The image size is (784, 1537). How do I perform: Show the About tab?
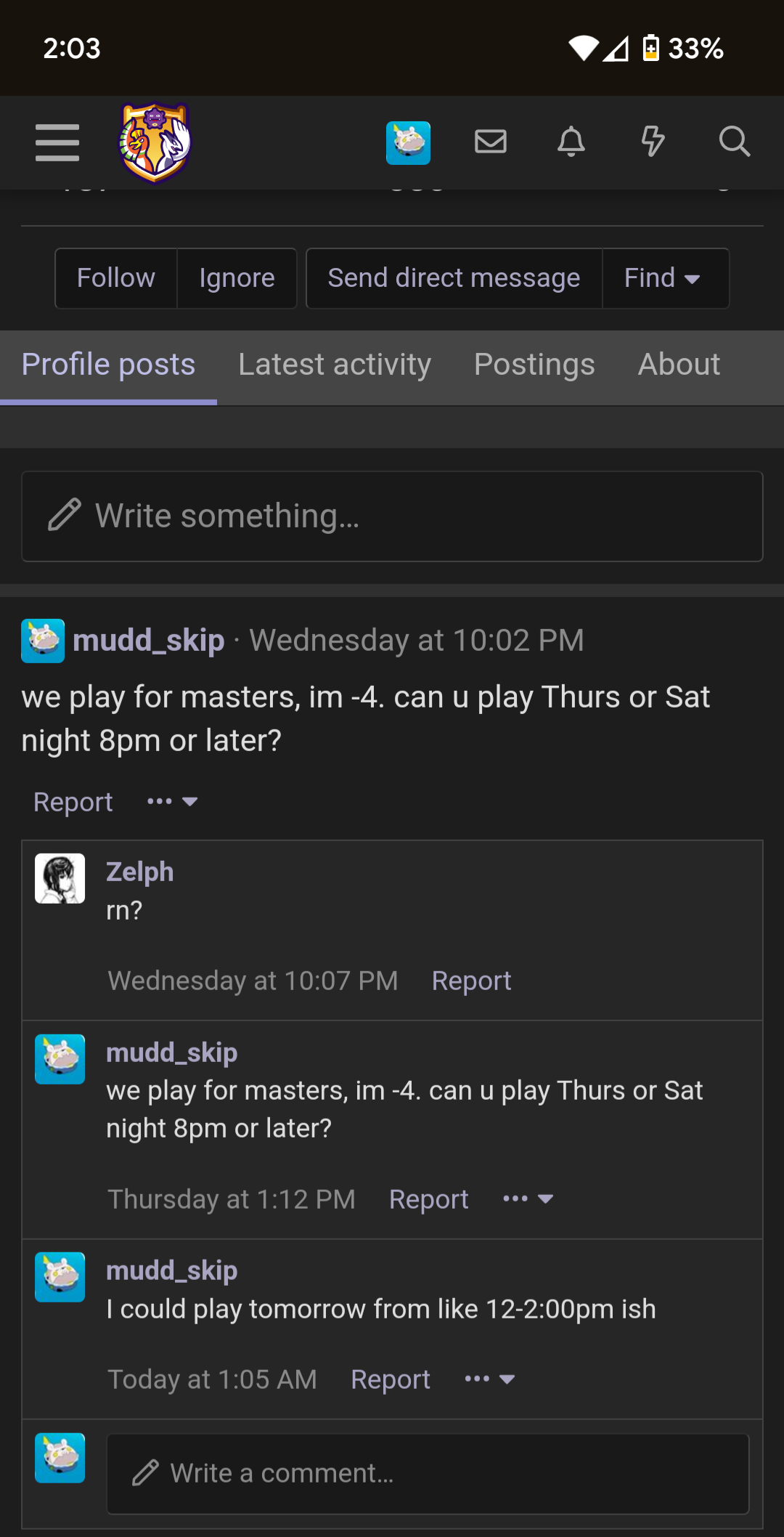coord(679,365)
